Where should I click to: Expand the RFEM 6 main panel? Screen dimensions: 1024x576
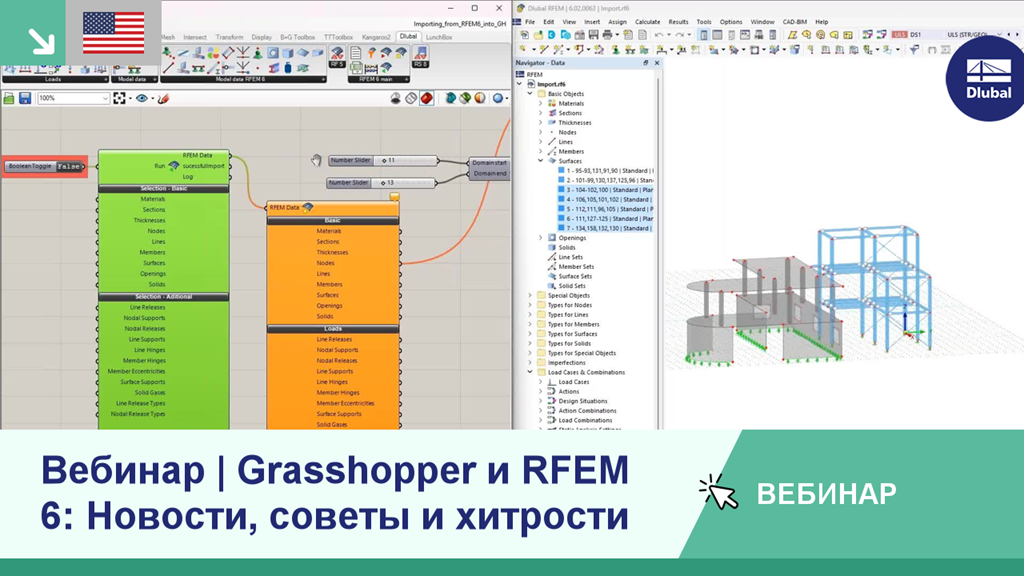point(406,79)
